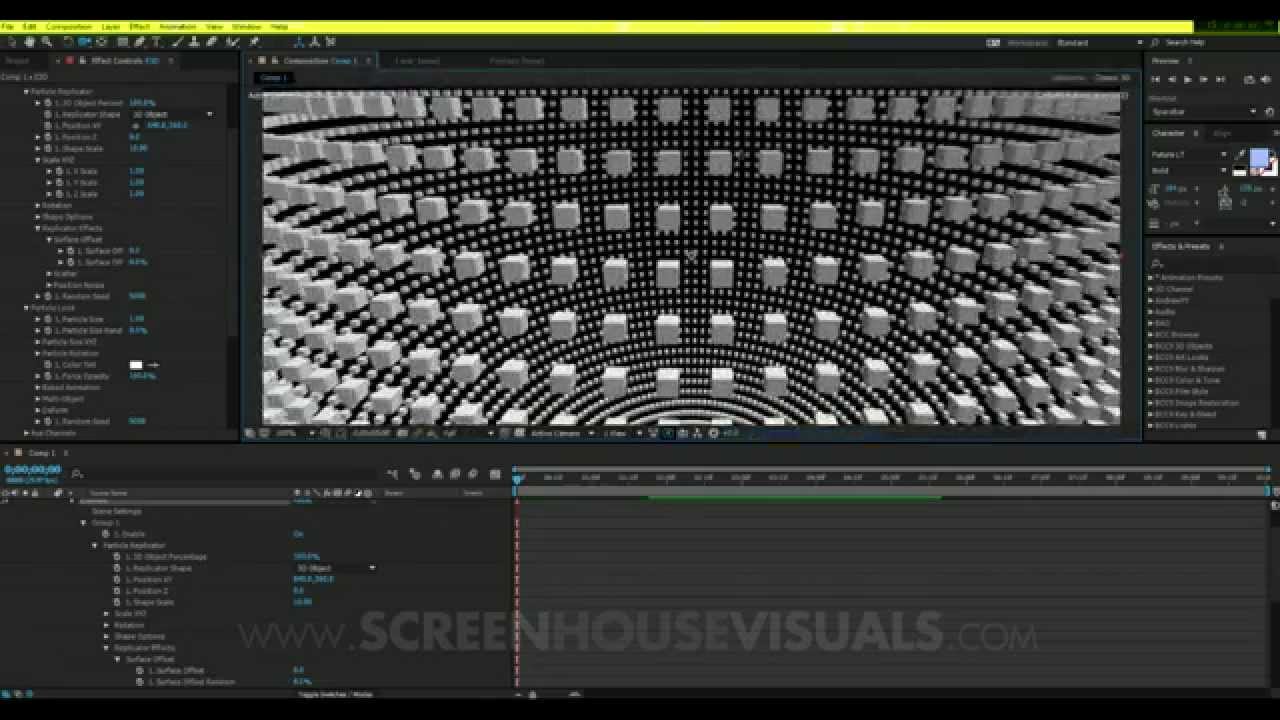Open the Workspace Standard dropdown
Image resolution: width=1280 pixels, height=720 pixels.
[x=1100, y=43]
